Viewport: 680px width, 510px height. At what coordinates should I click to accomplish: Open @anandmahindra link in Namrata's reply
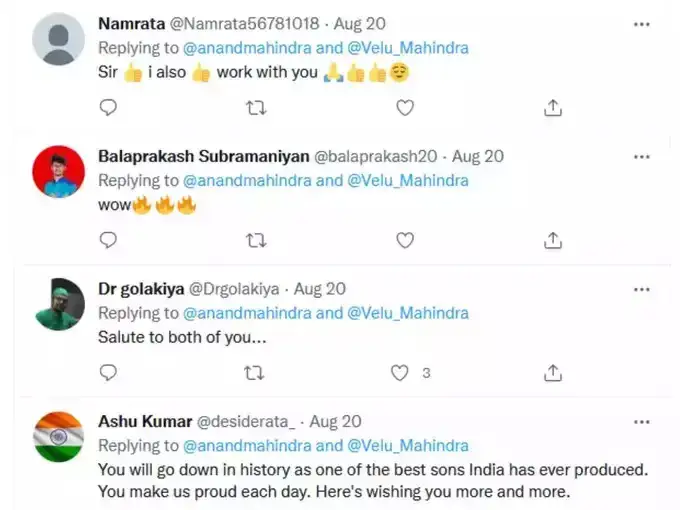click(x=247, y=48)
